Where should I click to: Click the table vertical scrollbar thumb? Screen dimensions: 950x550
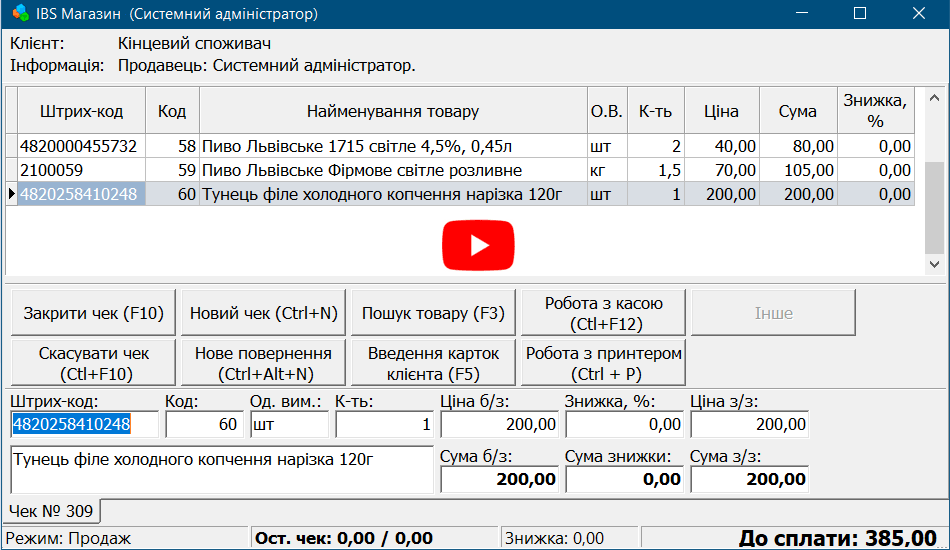934,208
